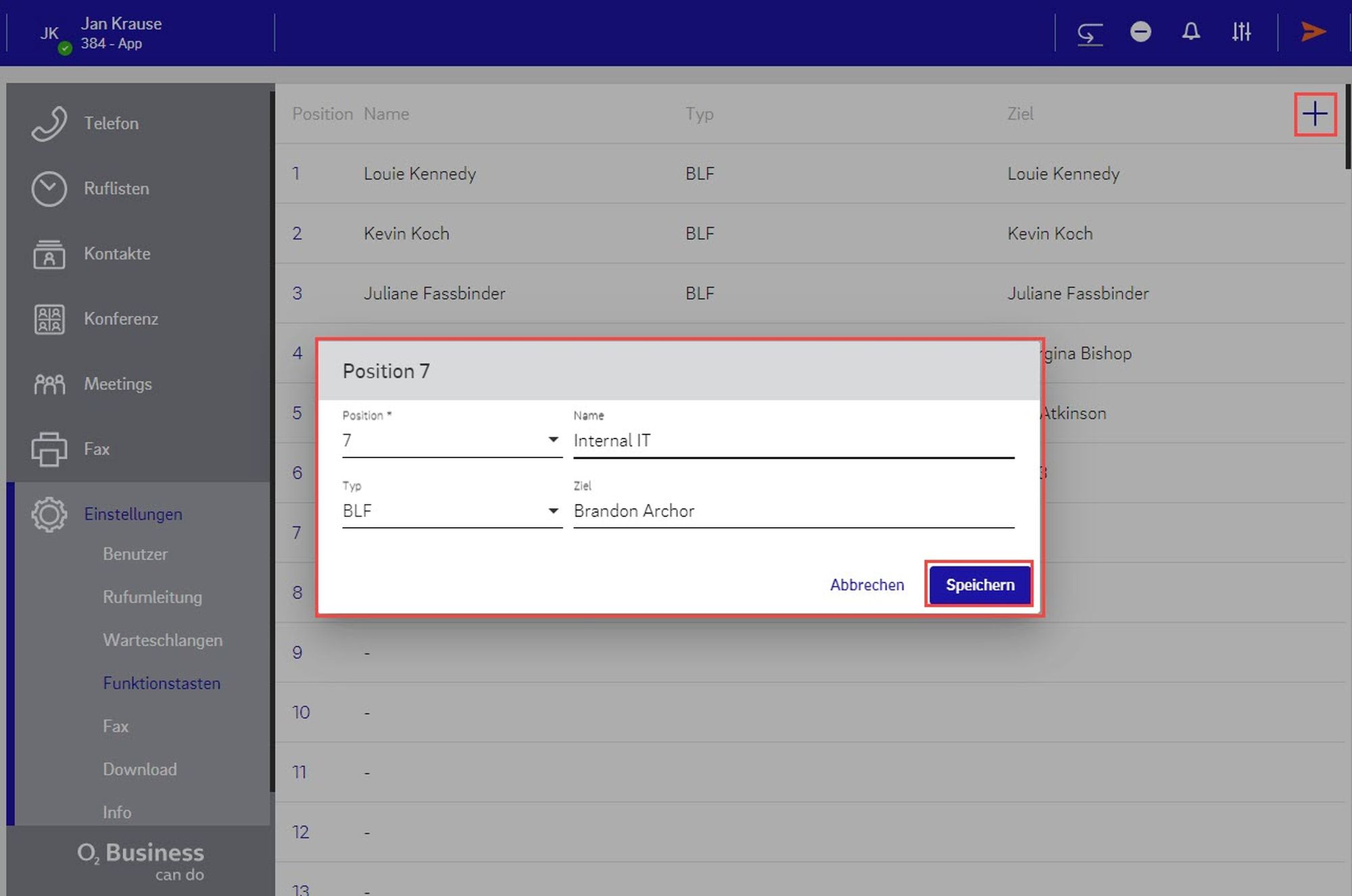The image size is (1352, 896).
Task: Click the Abbrechen link
Action: pos(867,585)
